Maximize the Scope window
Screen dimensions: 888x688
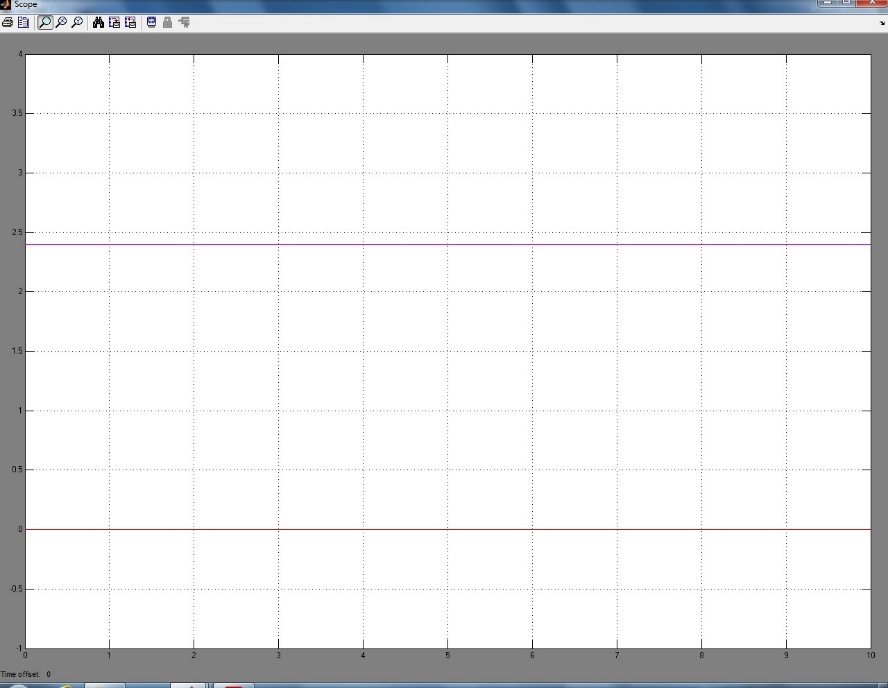847,2
